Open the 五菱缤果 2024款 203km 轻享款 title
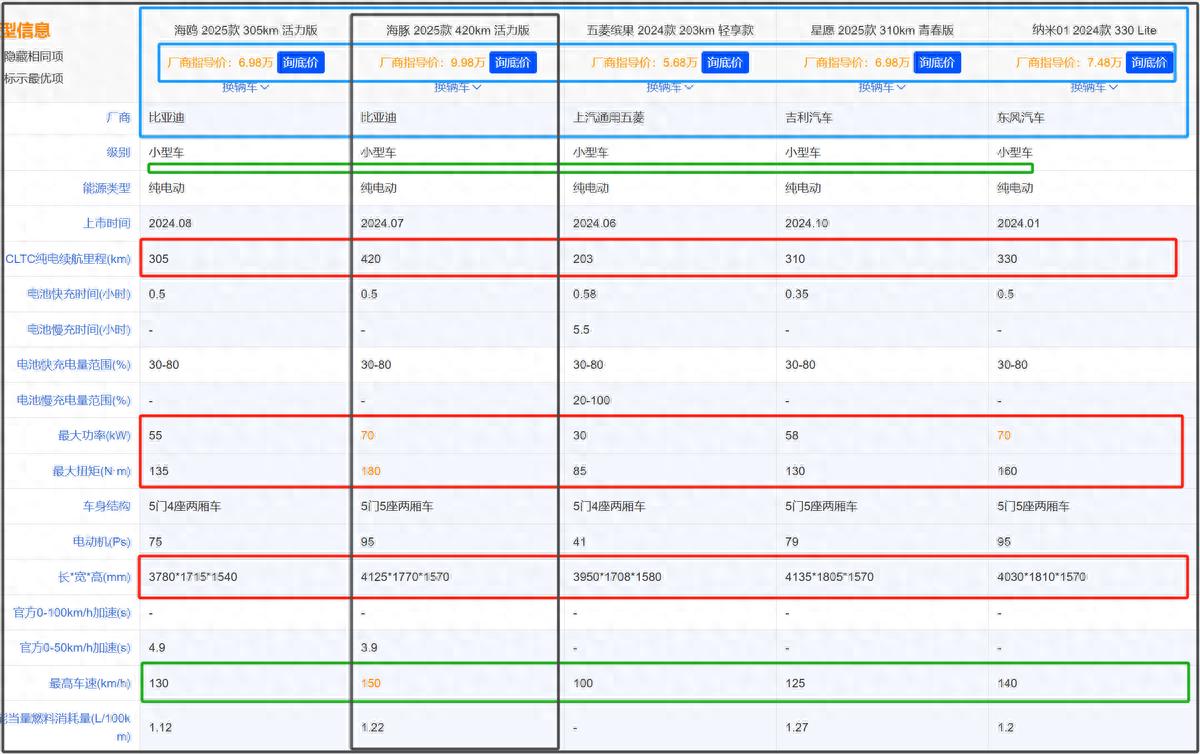 (x=670, y=30)
